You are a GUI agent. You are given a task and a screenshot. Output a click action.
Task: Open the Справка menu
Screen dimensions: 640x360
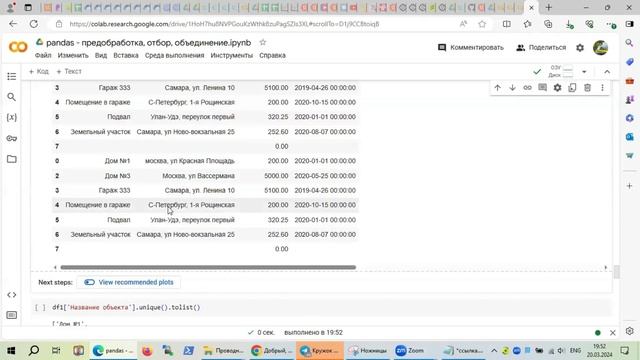272,56
